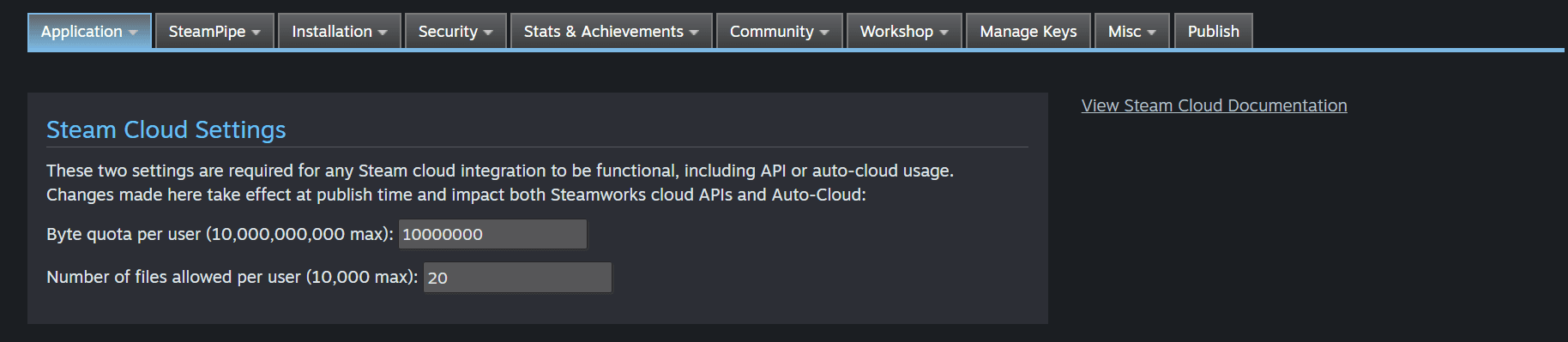Open the Workshop dropdown
The image size is (1568, 342).
click(904, 32)
